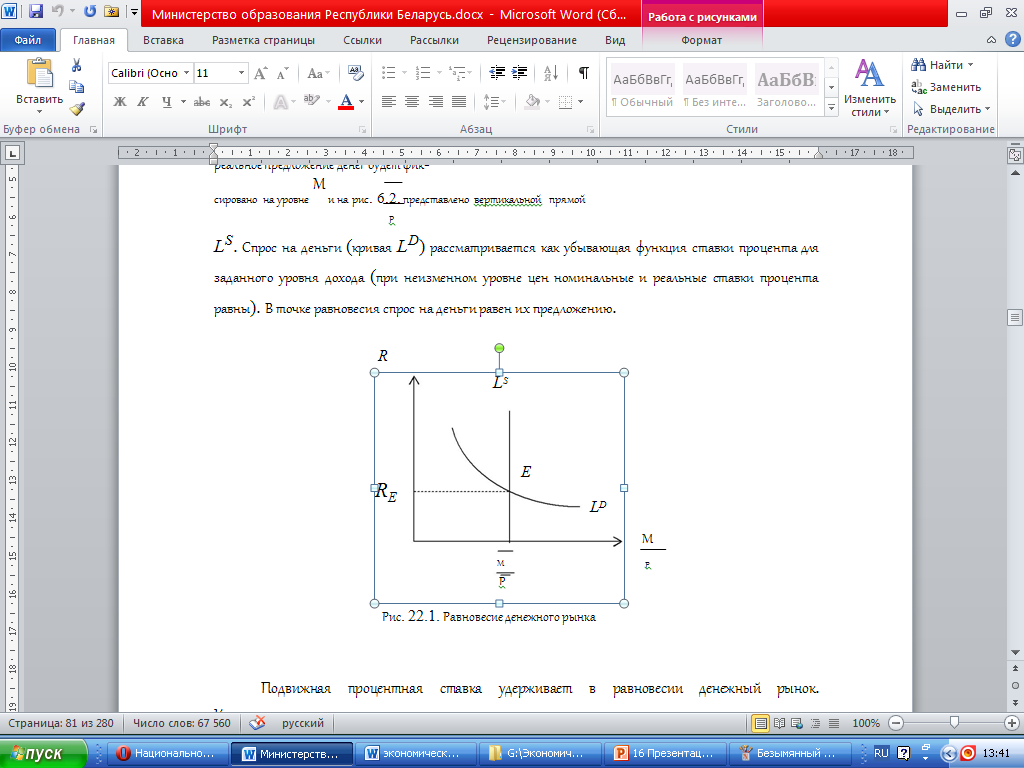The width and height of the screenshot is (1024, 768).
Task: Toggle bold (Ж) formatting
Action: (x=120, y=102)
